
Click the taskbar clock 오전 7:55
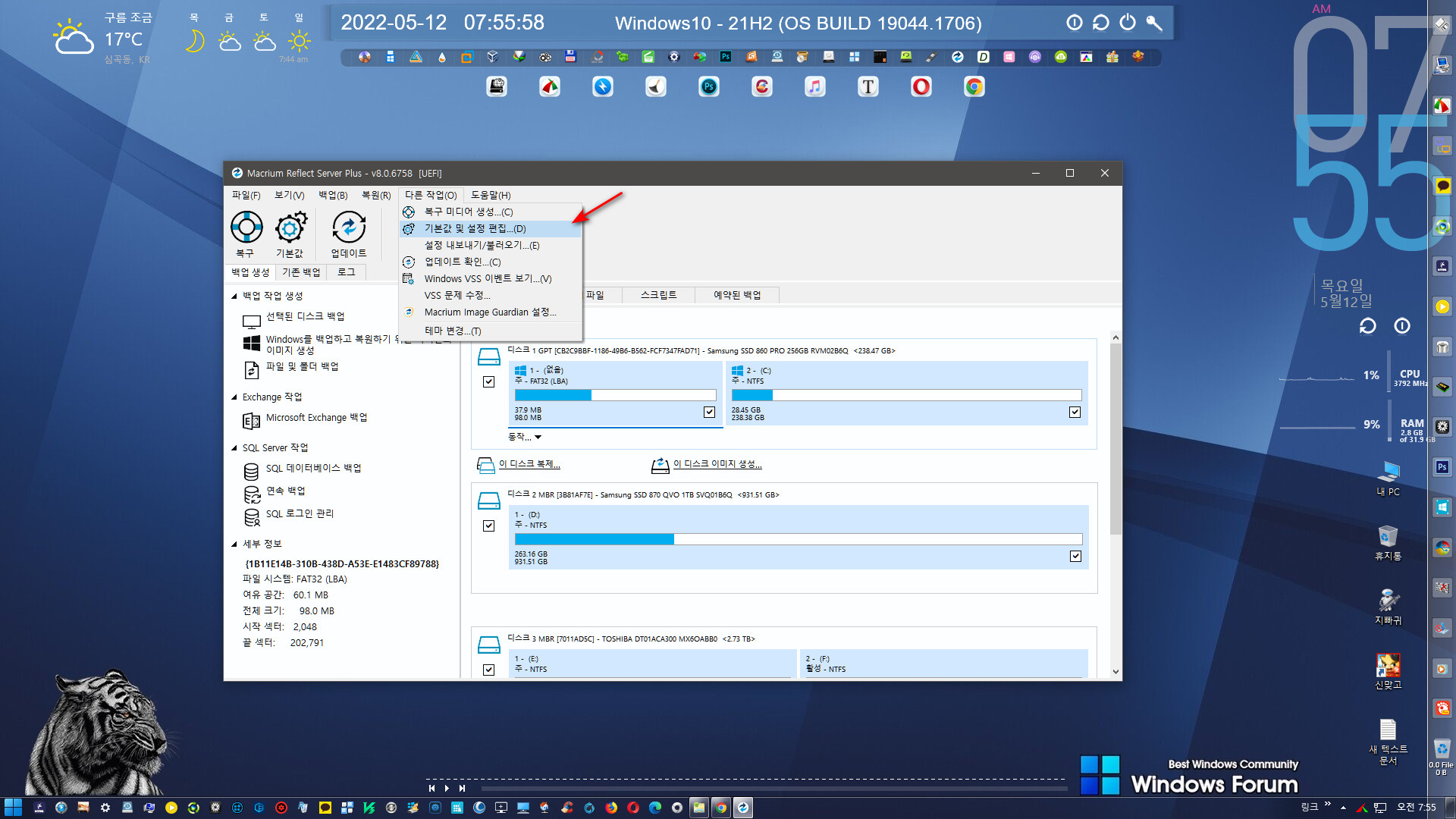[x=1417, y=808]
